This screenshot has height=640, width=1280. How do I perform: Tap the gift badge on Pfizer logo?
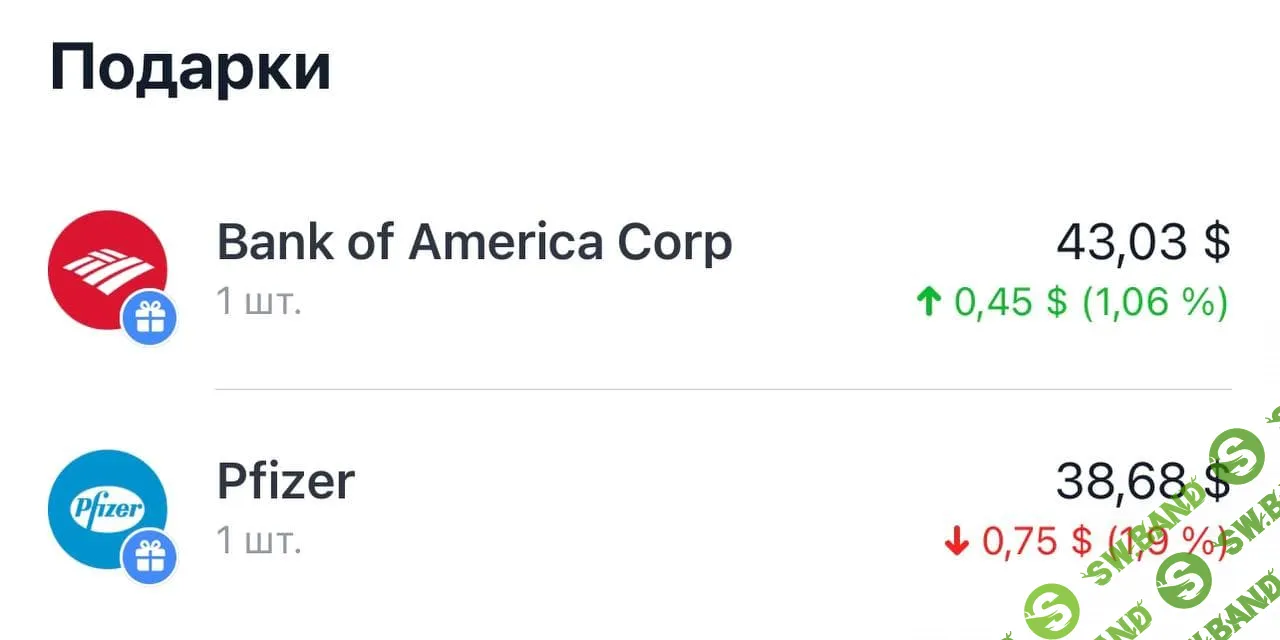[x=149, y=558]
